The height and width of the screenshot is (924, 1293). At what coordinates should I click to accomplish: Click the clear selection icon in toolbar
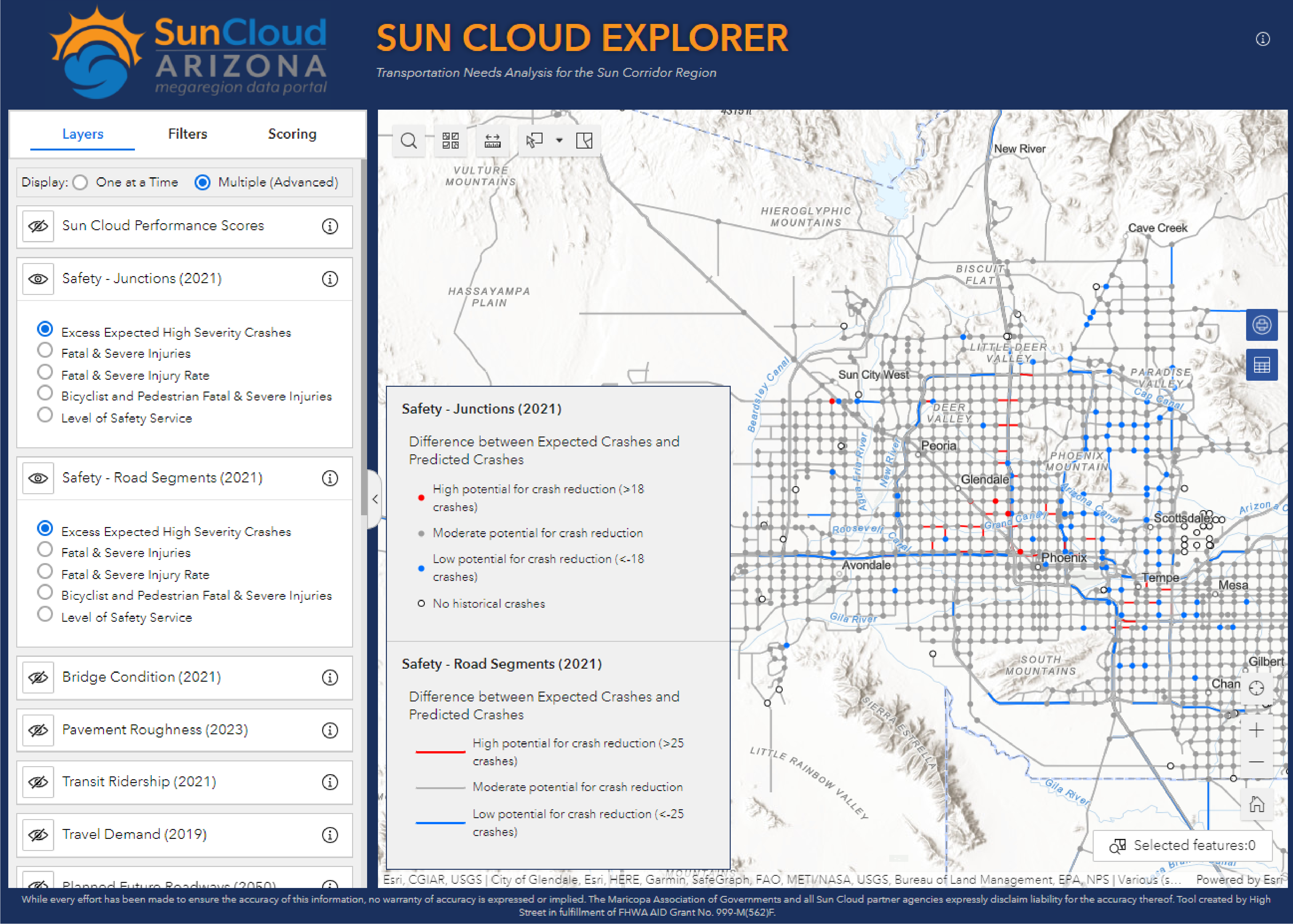point(584,141)
